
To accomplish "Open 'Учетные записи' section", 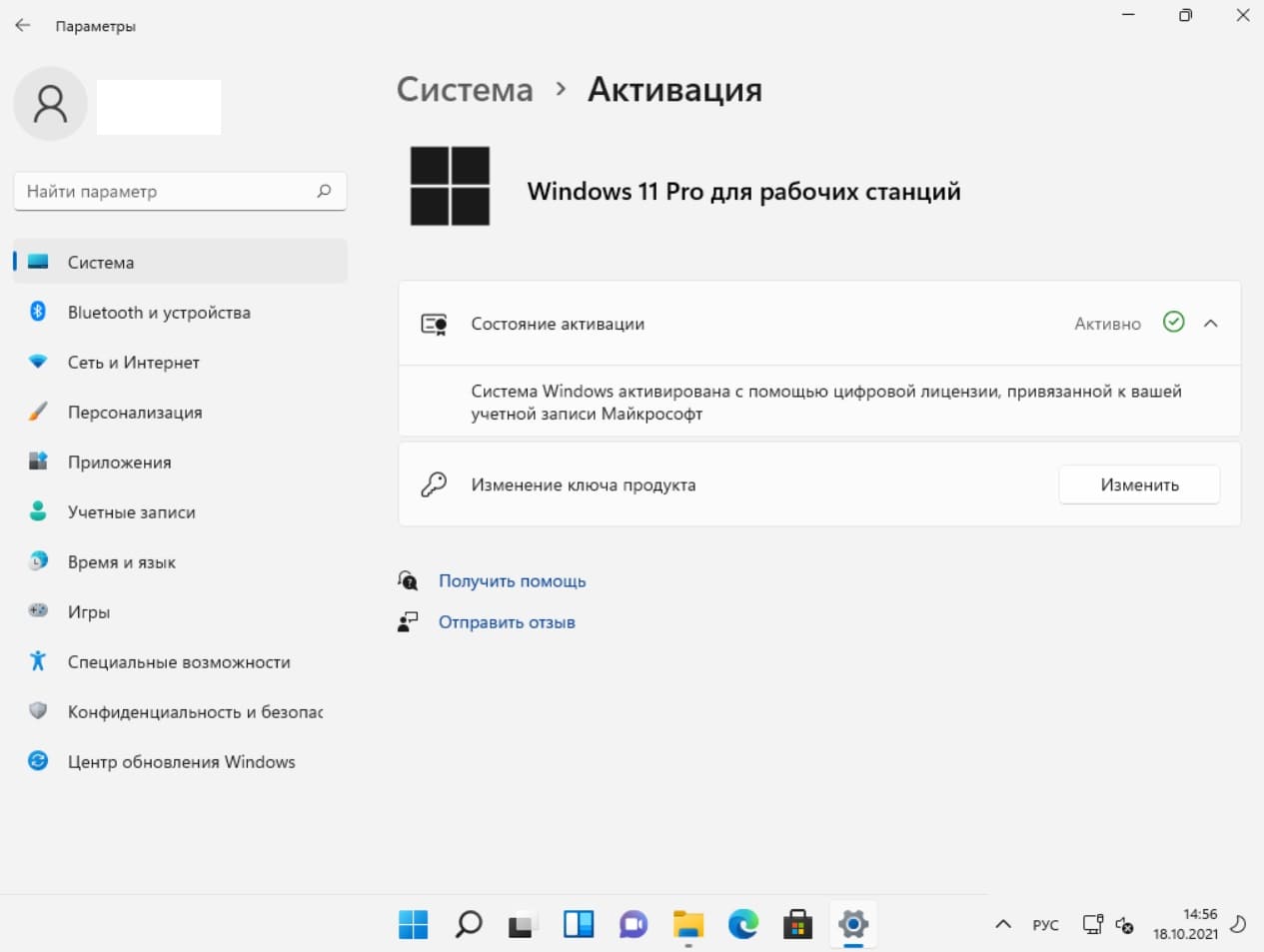I will [180, 511].
